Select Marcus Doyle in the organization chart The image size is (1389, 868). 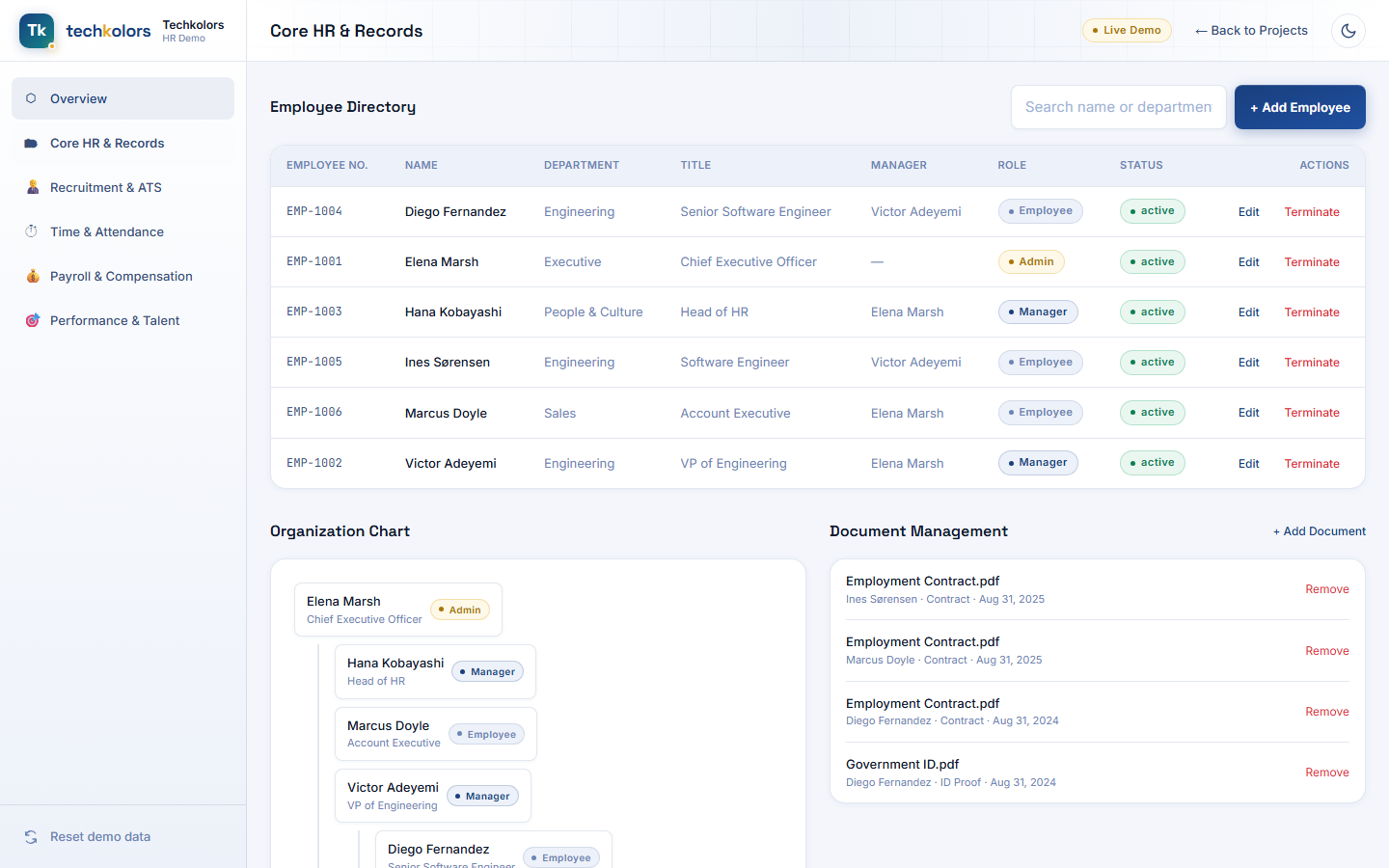click(x=436, y=734)
